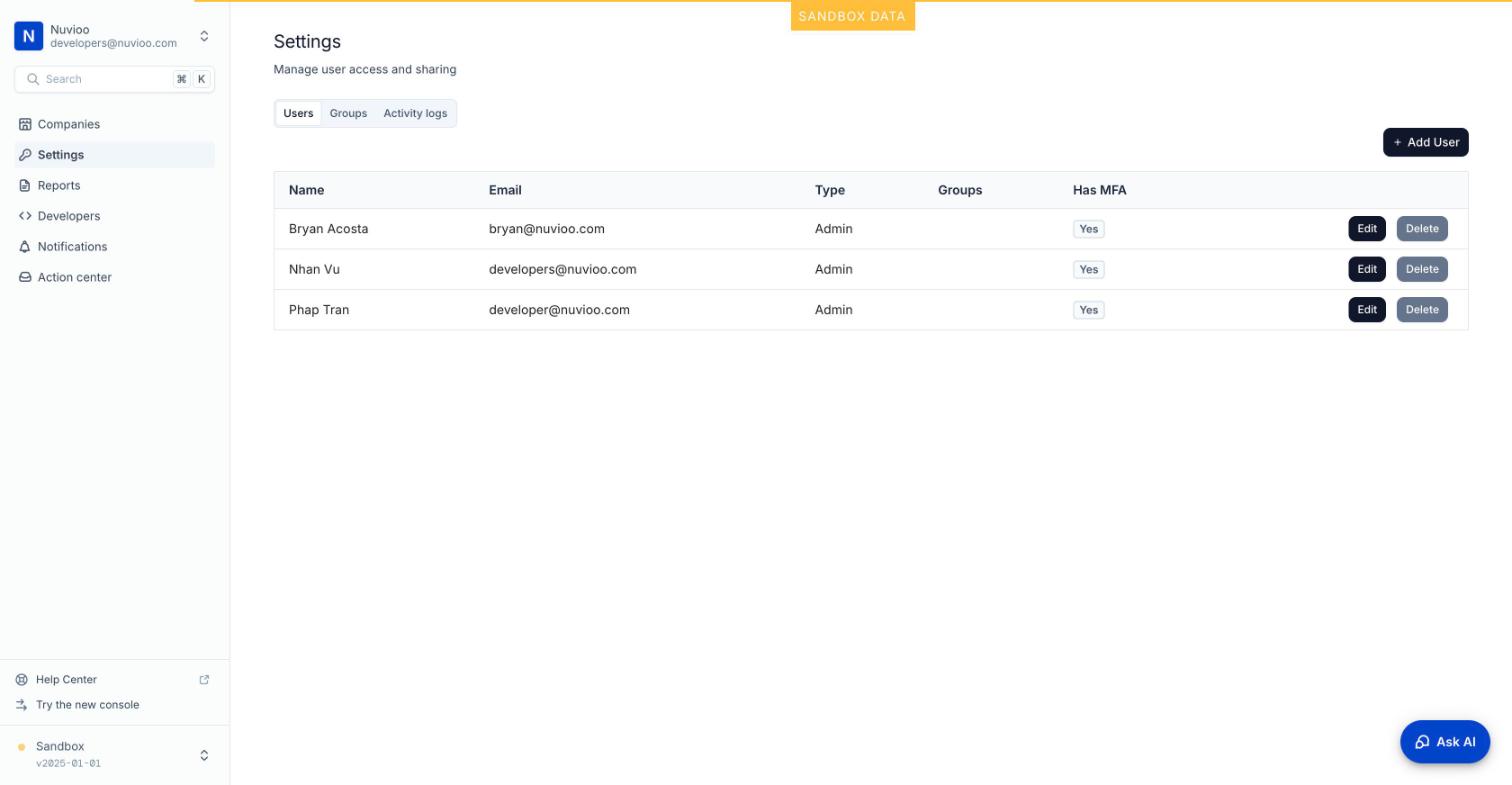Open Companies in the sidebar
This screenshot has height=785, width=1512.
click(x=115, y=124)
